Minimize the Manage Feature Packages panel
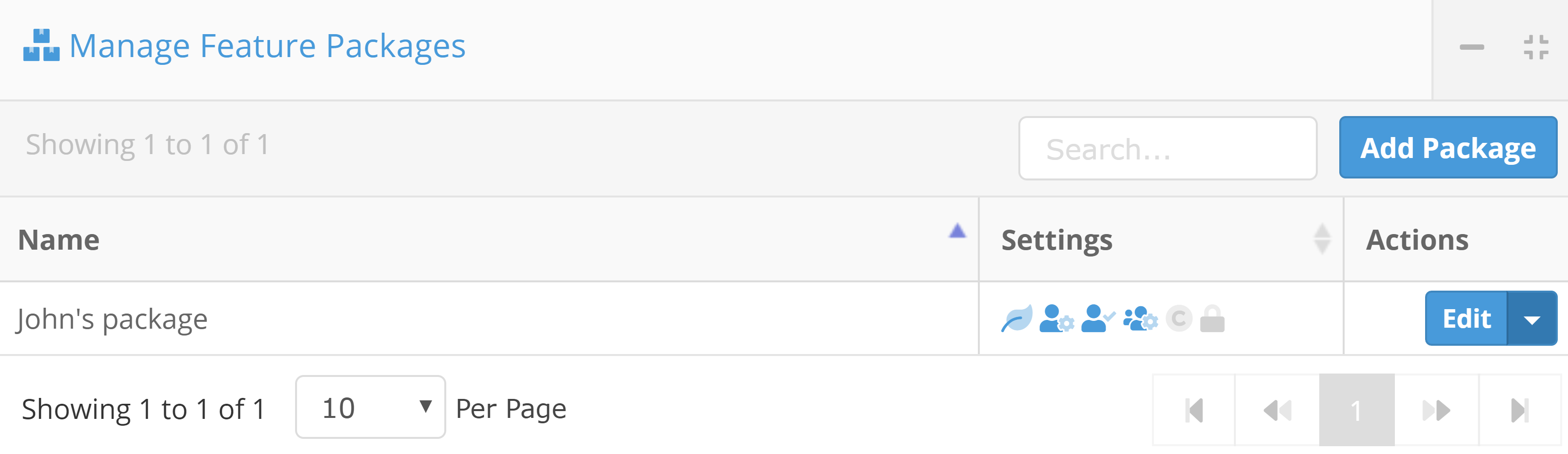The height and width of the screenshot is (454, 1568). click(1471, 47)
